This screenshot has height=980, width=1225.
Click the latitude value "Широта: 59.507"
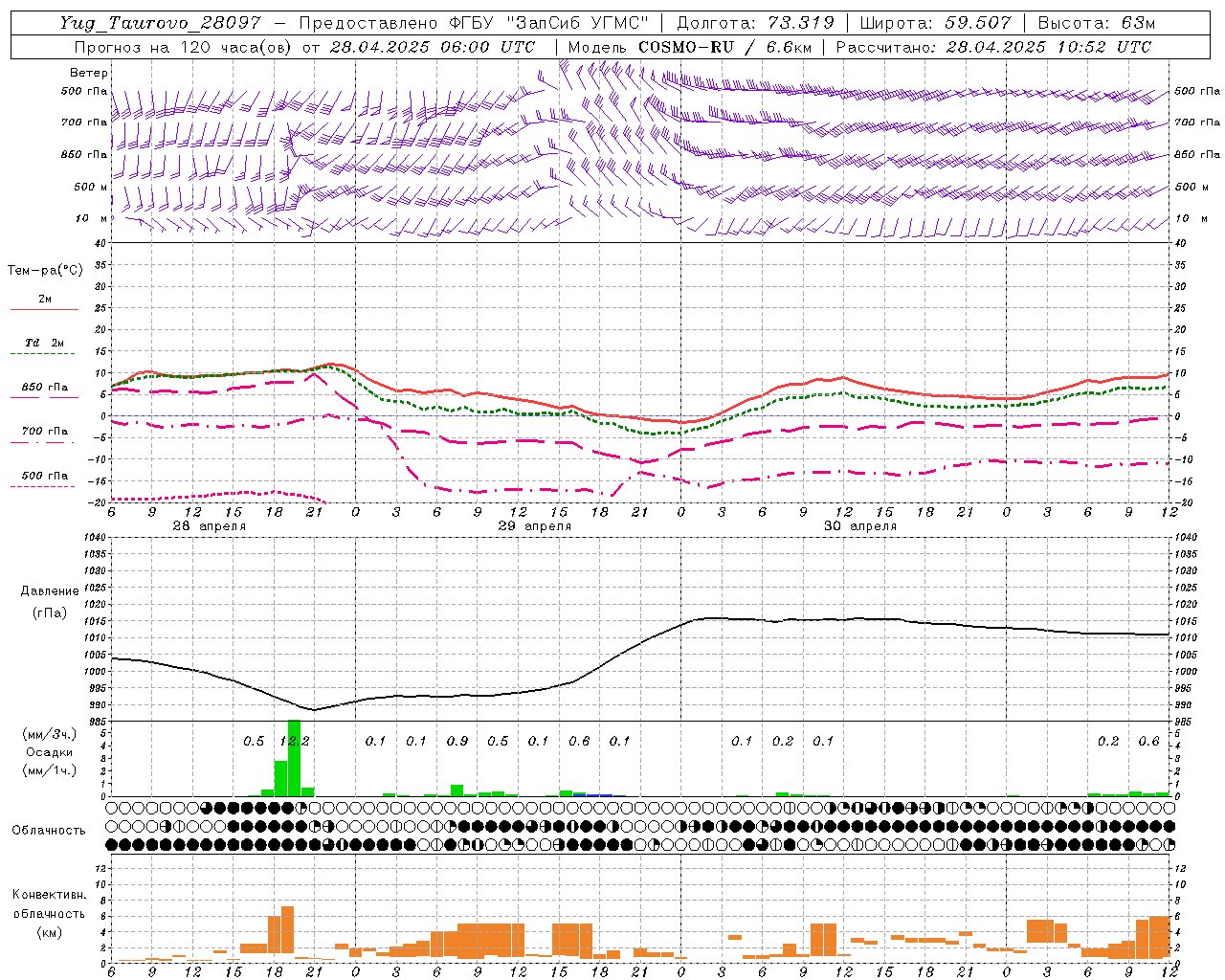coord(935,23)
